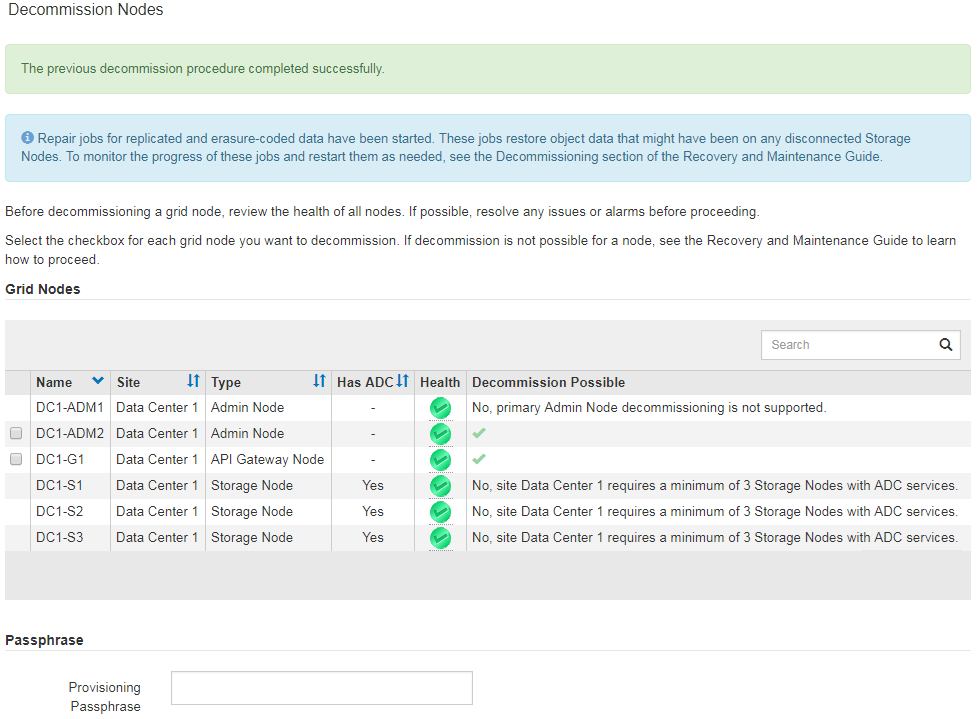Click the DC1-S3 health status icon
This screenshot has height=719, width=978.
coord(440,538)
